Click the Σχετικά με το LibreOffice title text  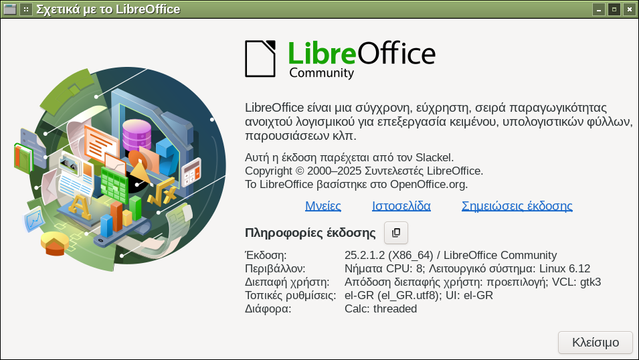tap(108, 9)
